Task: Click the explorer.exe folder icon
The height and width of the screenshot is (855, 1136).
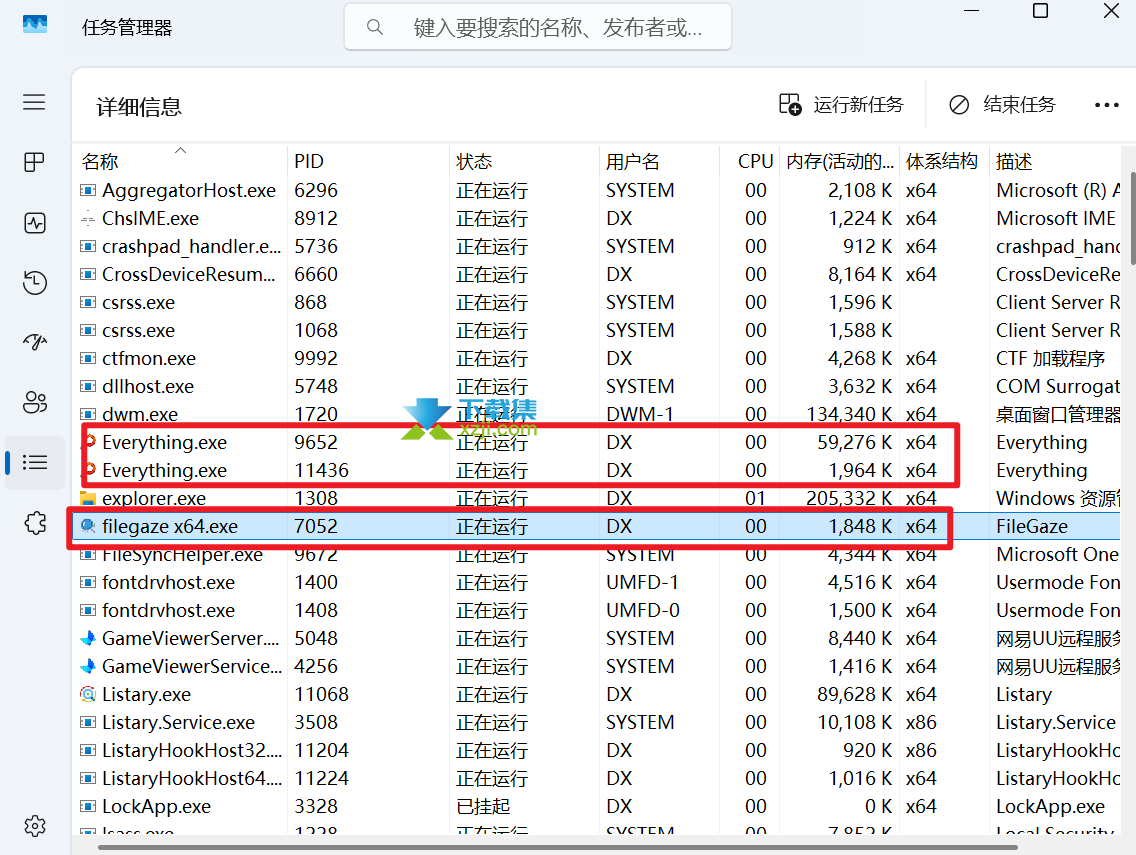Action: coord(88,499)
